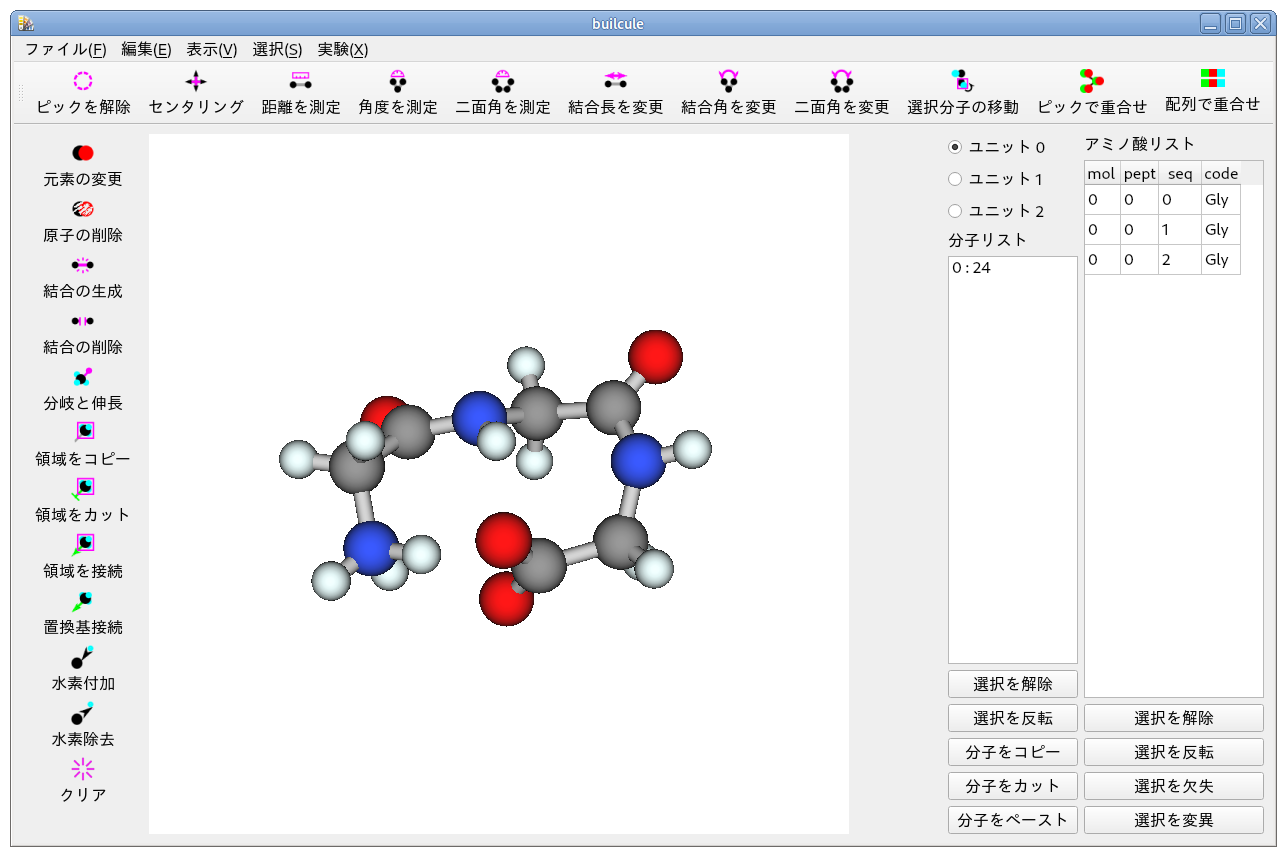Choose the ユニット 2 radio option
The image size is (1287, 857).
[955, 211]
